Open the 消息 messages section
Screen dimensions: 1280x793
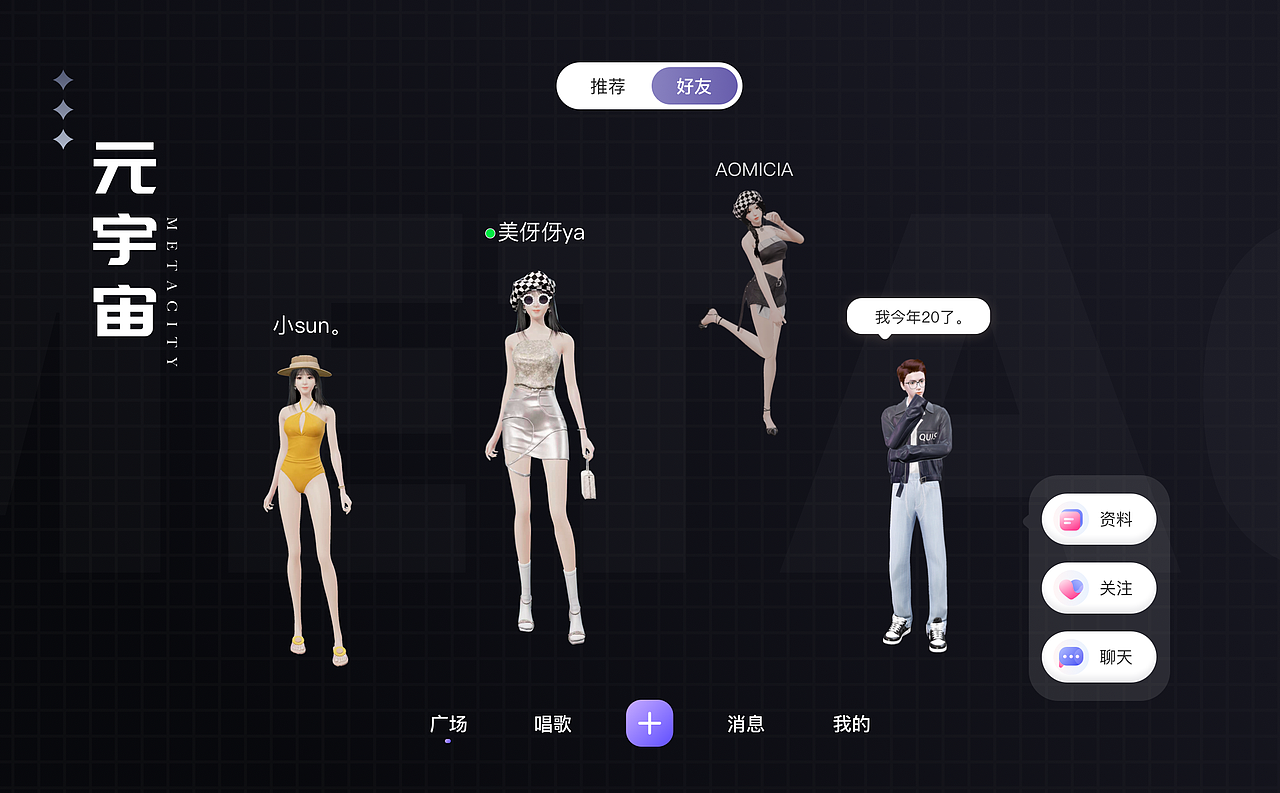(x=744, y=724)
